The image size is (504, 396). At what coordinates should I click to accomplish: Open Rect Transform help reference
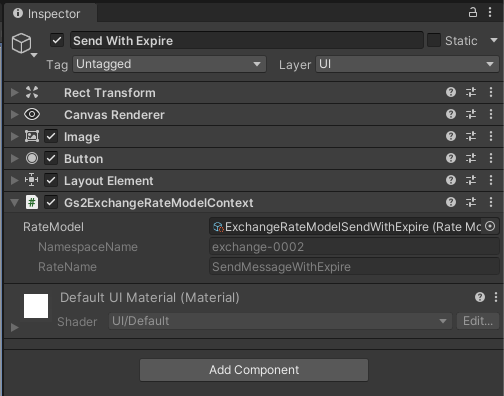pos(451,92)
